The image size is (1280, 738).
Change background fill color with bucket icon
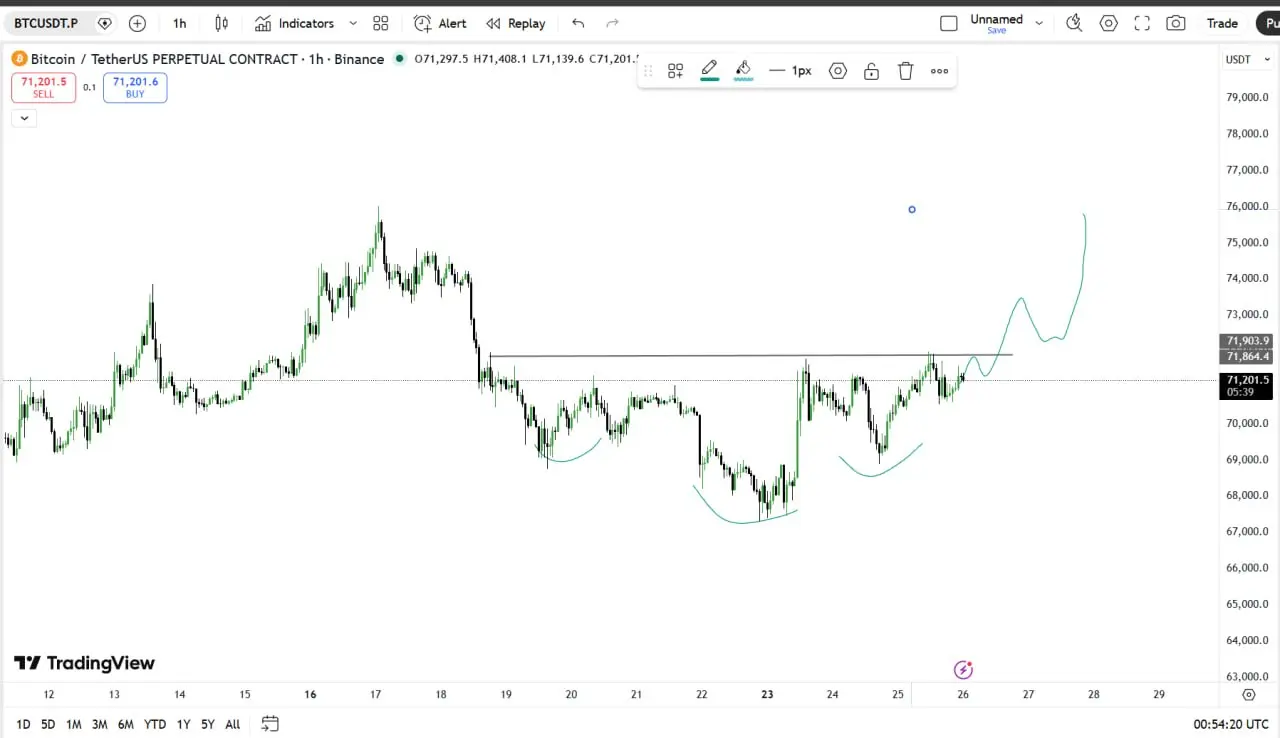click(743, 70)
